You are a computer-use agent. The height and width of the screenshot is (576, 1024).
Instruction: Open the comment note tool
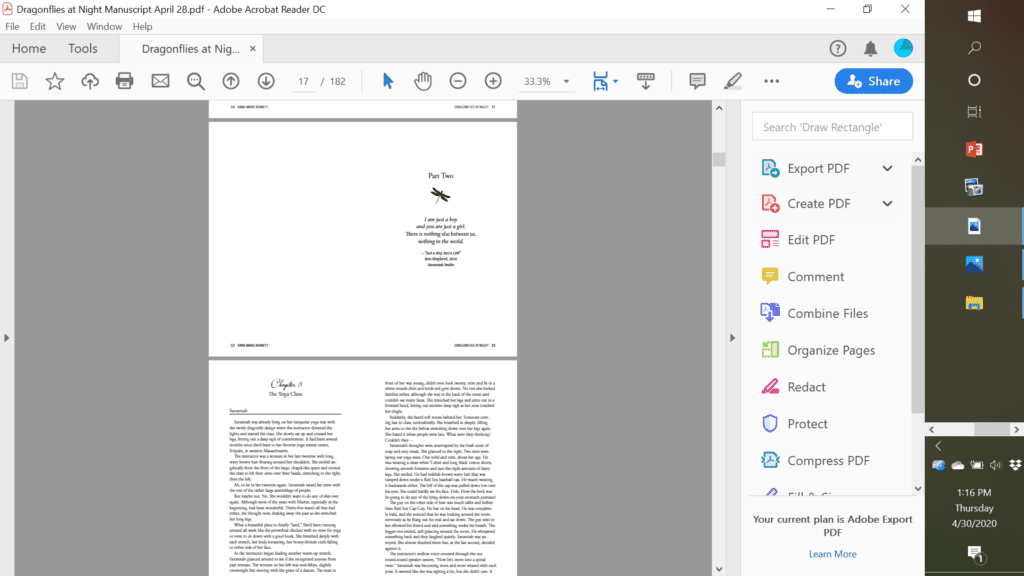pos(697,81)
